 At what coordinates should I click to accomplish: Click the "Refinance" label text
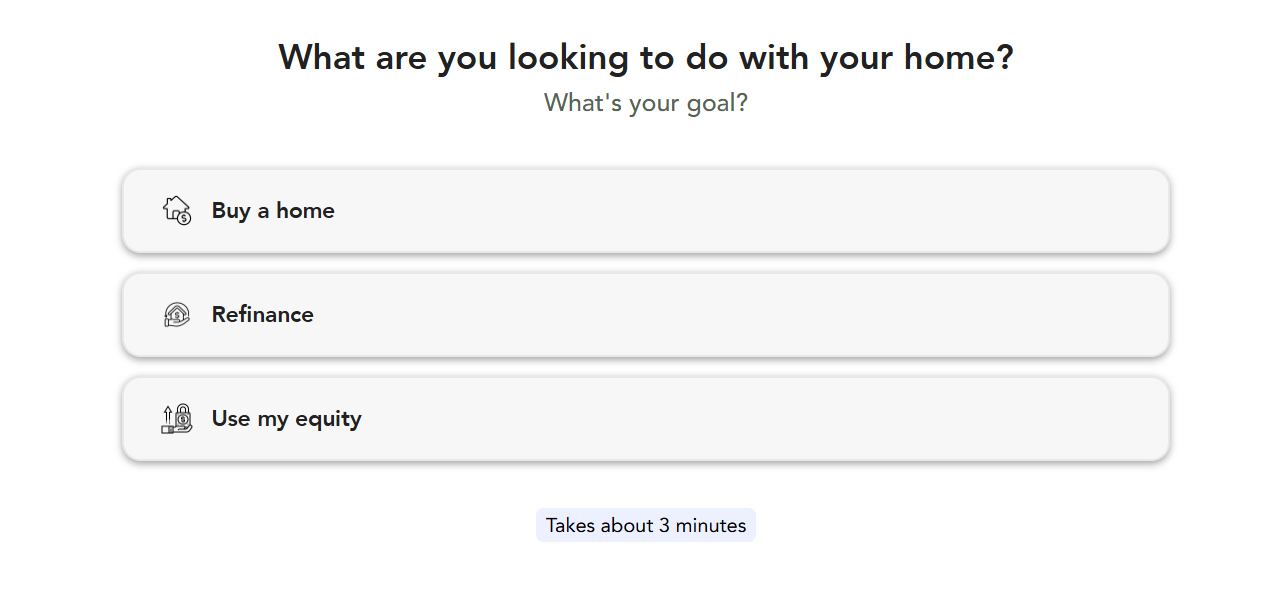pos(262,315)
